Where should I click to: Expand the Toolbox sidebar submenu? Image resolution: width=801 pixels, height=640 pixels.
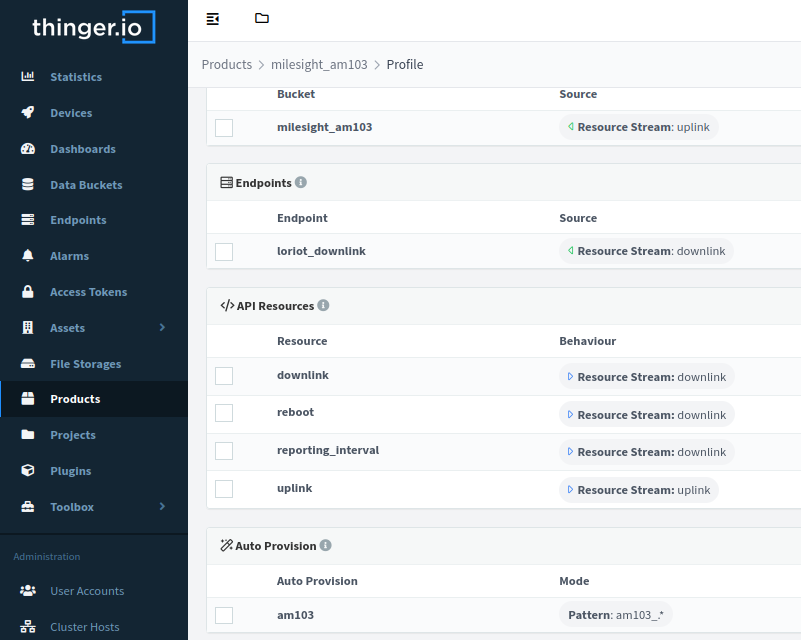pyautogui.click(x=162, y=507)
